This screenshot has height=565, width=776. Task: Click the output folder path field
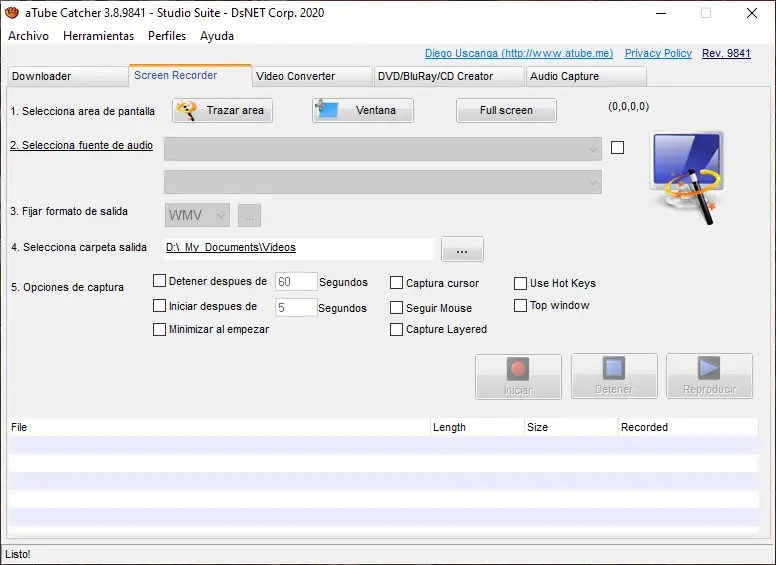click(299, 248)
